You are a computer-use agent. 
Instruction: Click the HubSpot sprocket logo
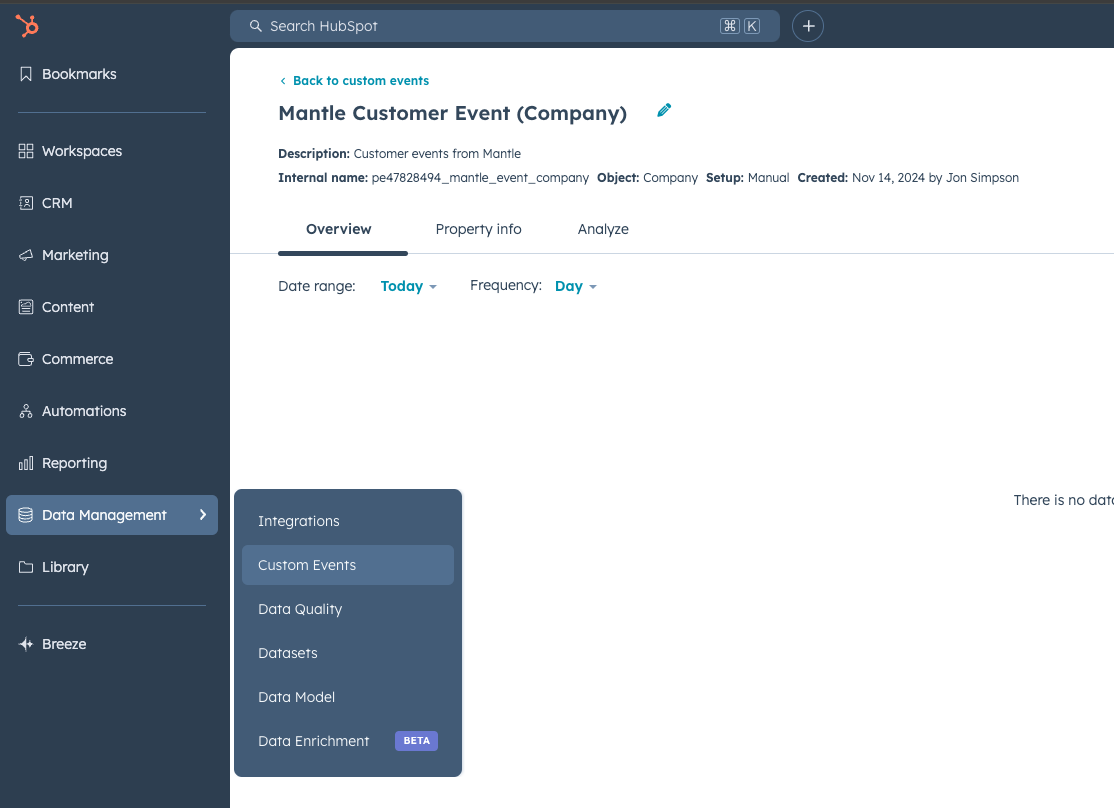27,26
